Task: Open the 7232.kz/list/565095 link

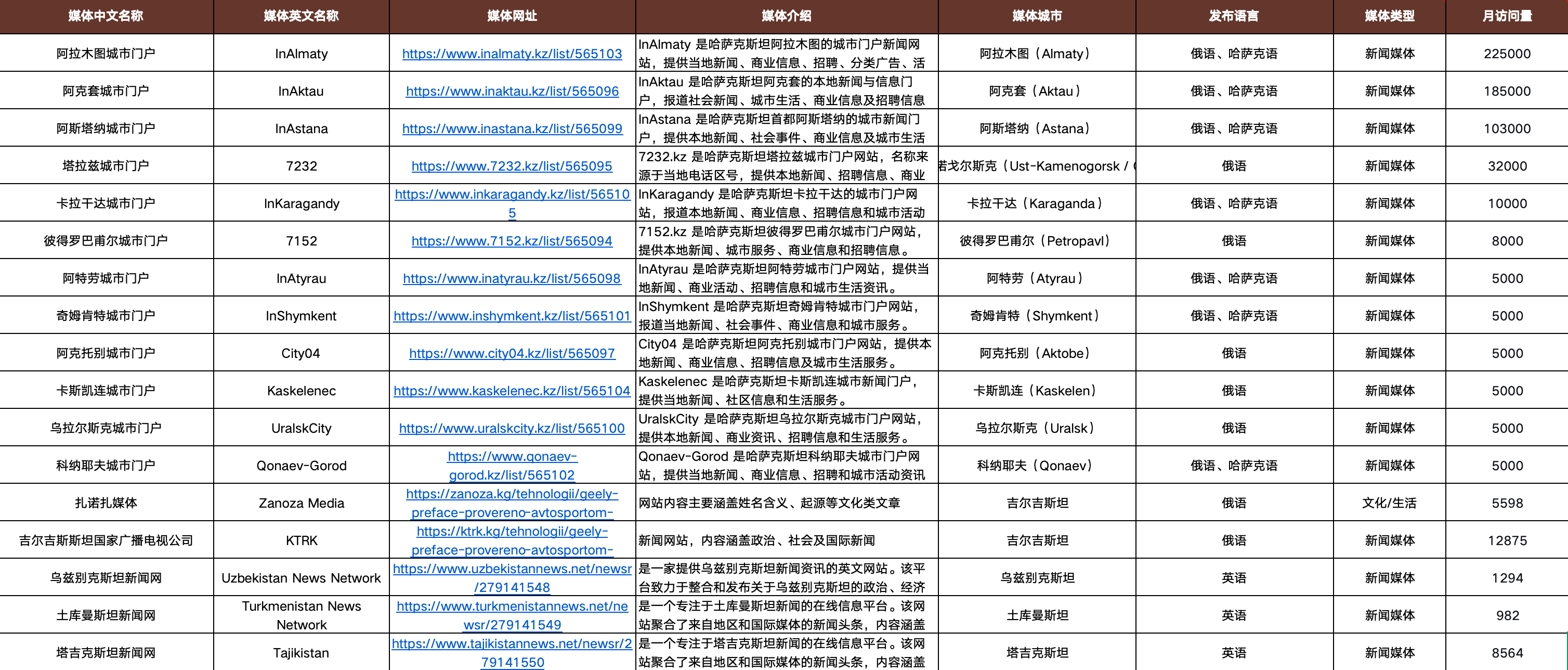Action: pos(512,165)
